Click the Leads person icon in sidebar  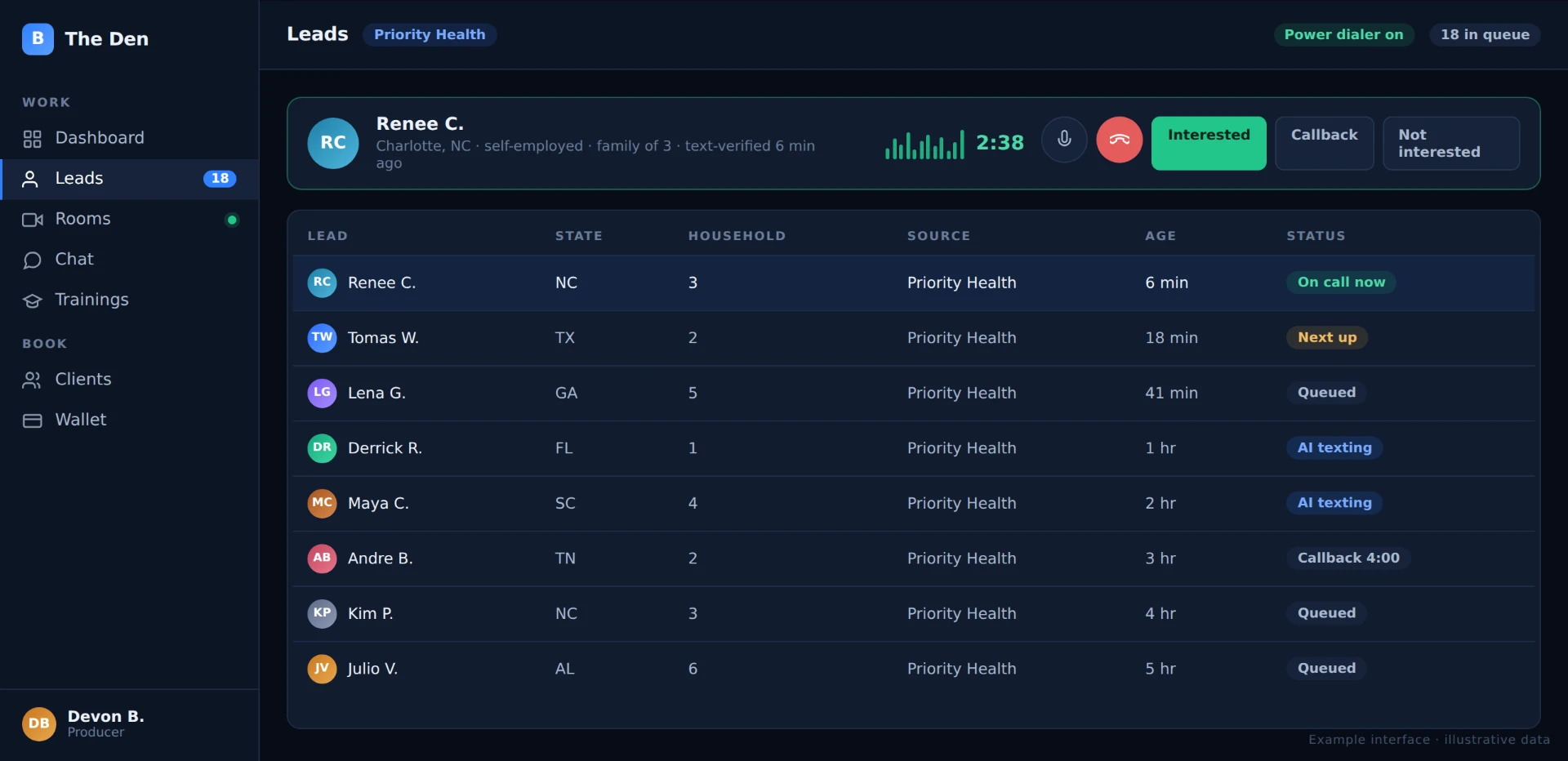click(30, 180)
